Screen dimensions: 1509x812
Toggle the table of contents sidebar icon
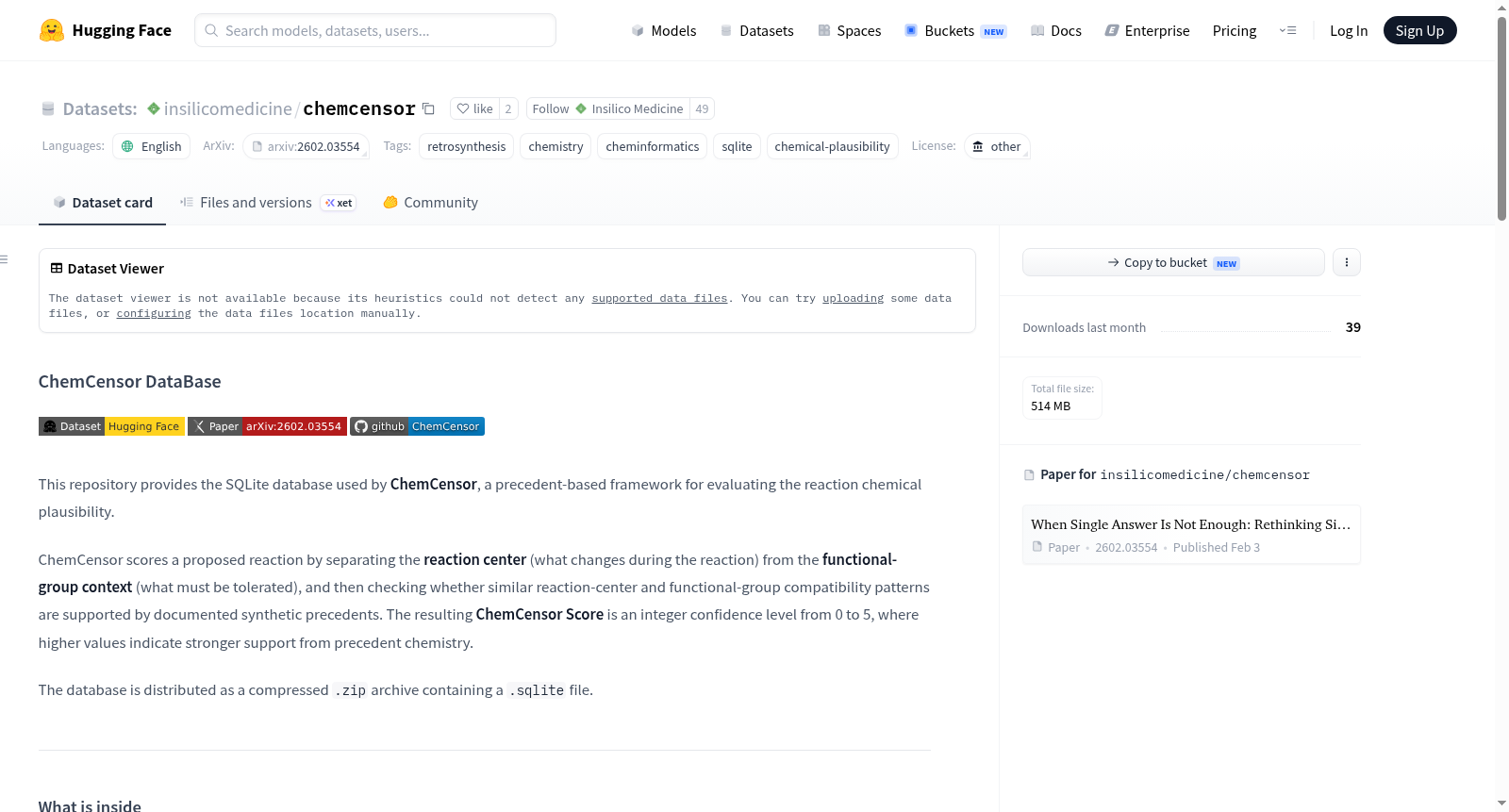pyautogui.click(x=5, y=259)
